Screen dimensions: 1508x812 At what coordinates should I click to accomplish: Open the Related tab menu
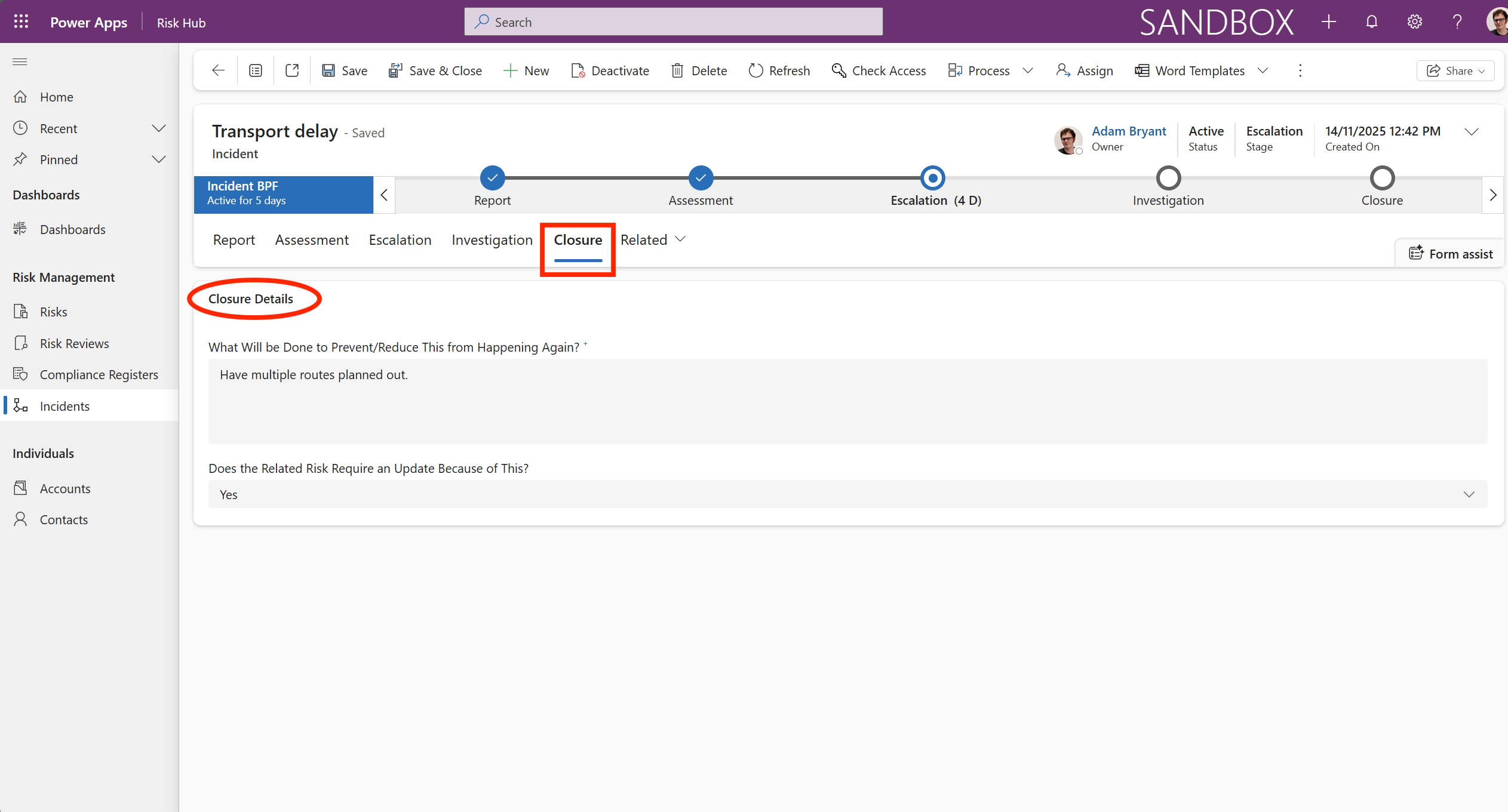(x=652, y=240)
